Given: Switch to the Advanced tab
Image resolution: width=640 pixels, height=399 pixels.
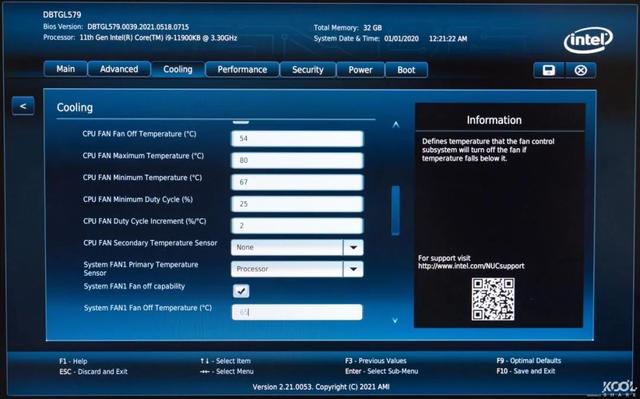Looking at the screenshot, I should tap(119, 69).
